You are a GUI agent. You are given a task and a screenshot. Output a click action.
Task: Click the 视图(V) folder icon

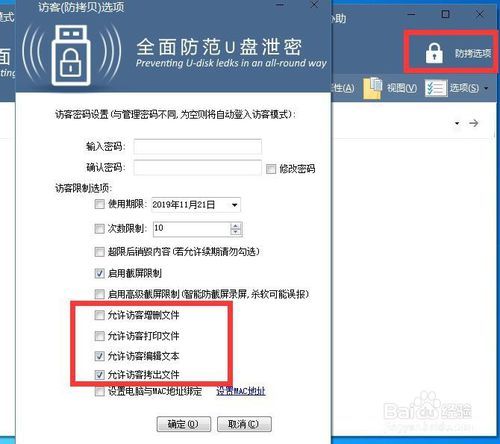(x=373, y=88)
